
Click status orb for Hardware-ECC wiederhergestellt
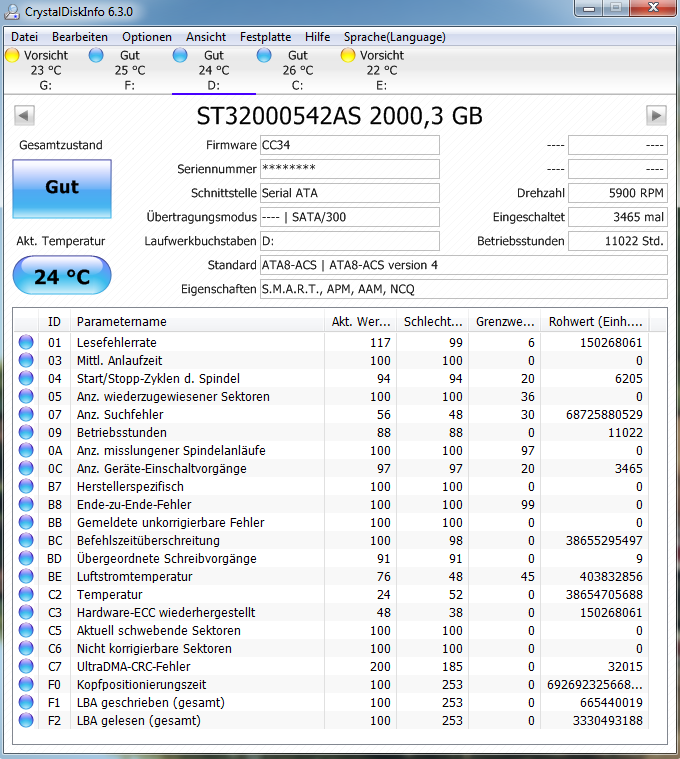26,612
